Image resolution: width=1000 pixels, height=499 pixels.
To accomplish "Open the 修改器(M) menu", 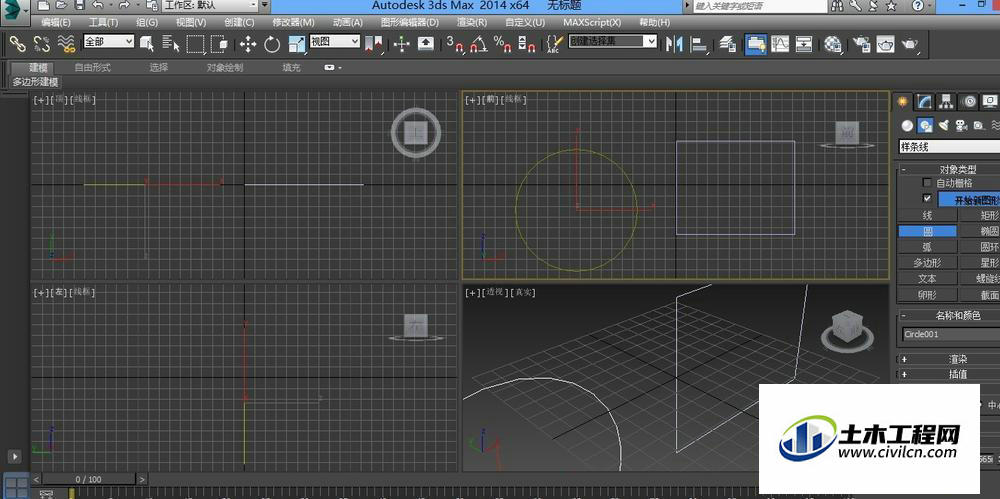I will tap(293, 22).
